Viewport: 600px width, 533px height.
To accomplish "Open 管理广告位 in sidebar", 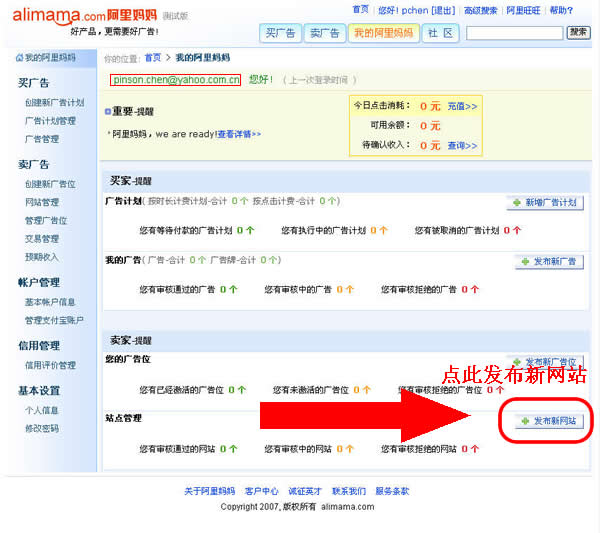I will 46,220.
